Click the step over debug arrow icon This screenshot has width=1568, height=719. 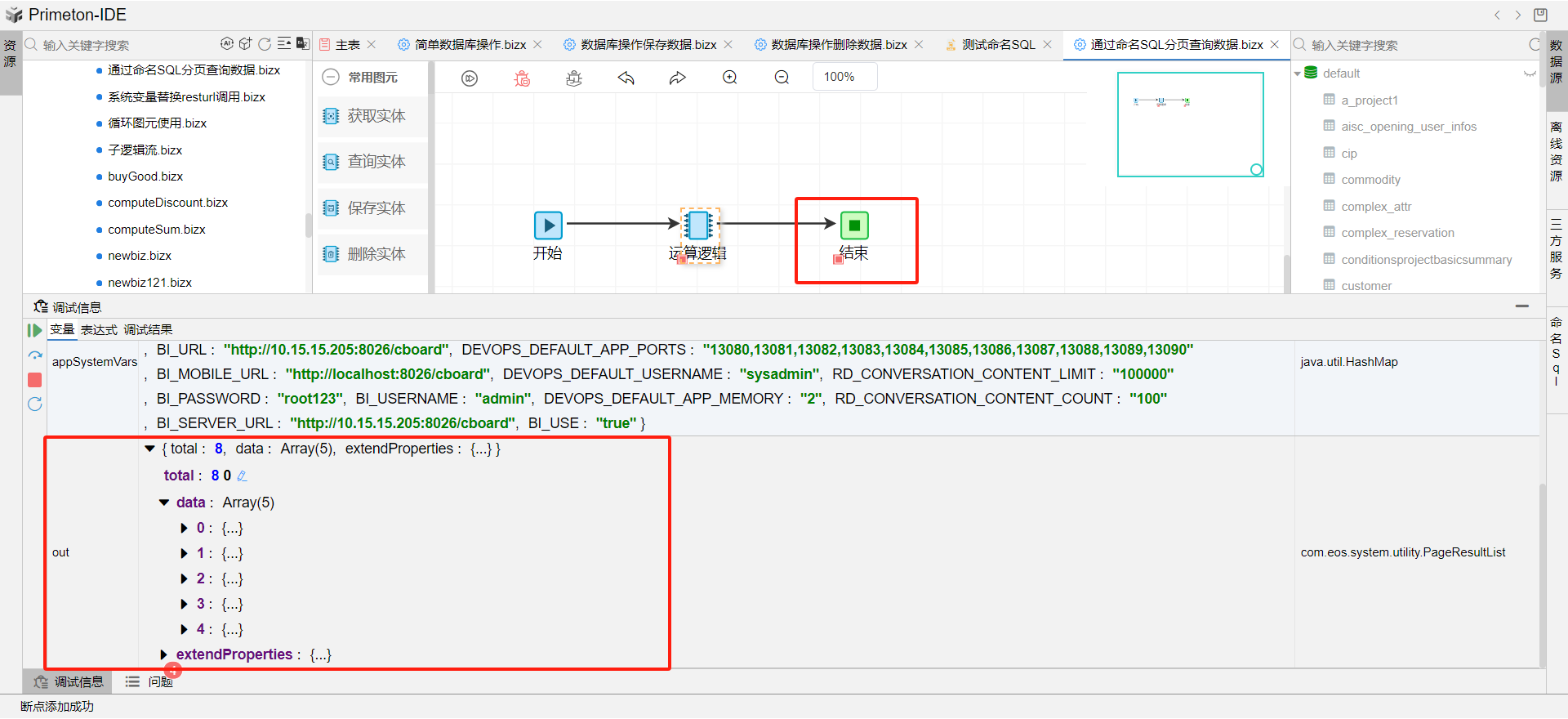tap(35, 355)
